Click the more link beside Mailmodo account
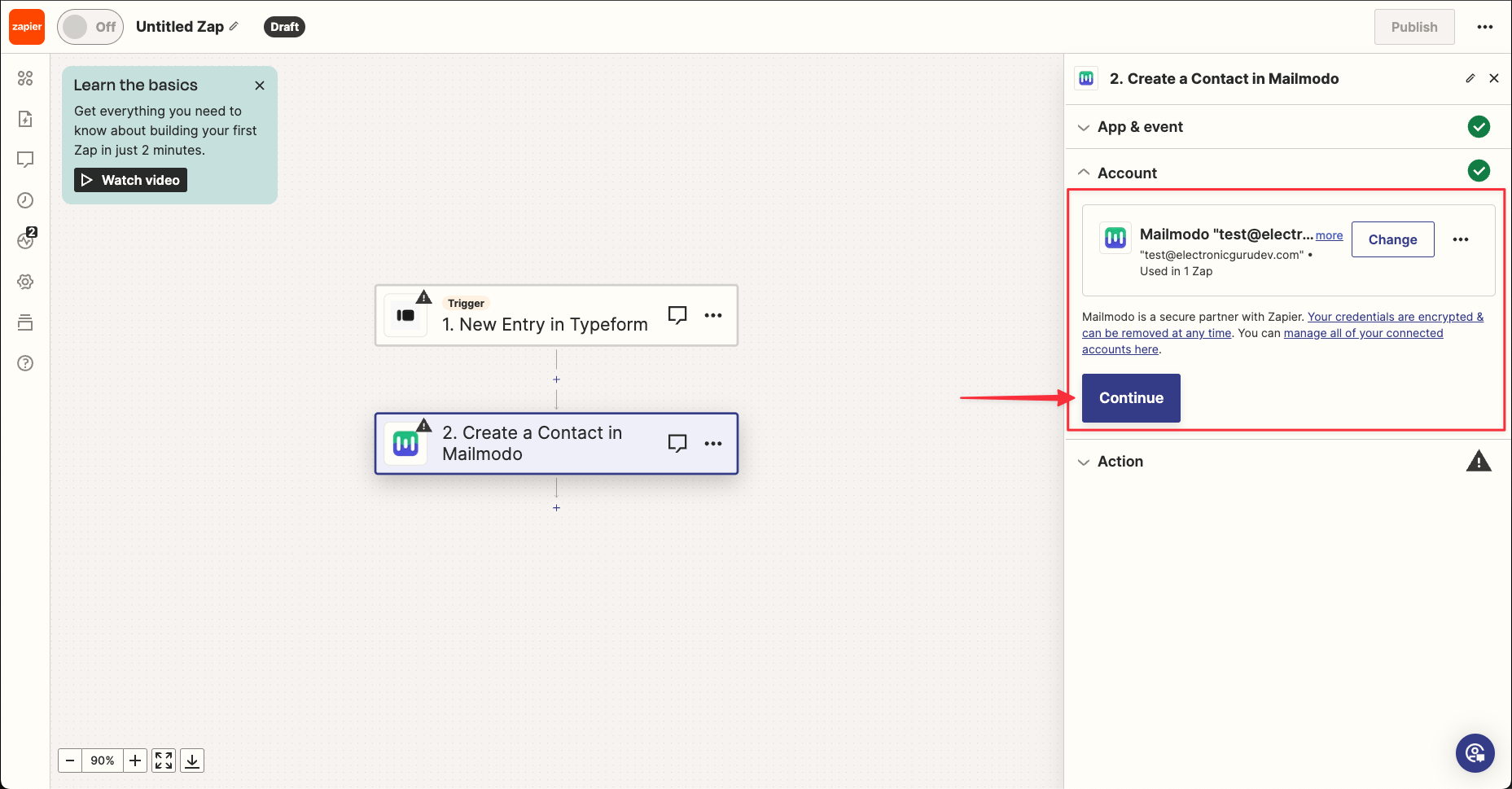This screenshot has width=1512, height=789. [1329, 235]
